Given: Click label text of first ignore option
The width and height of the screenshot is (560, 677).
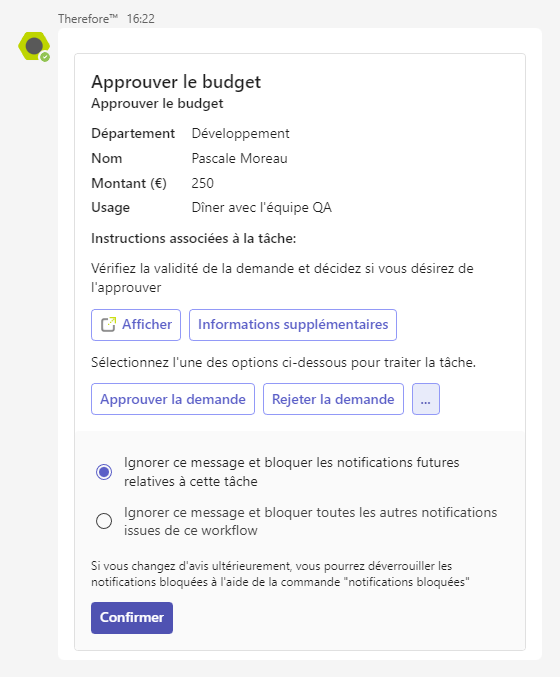Looking at the screenshot, I should click(x=291, y=472).
